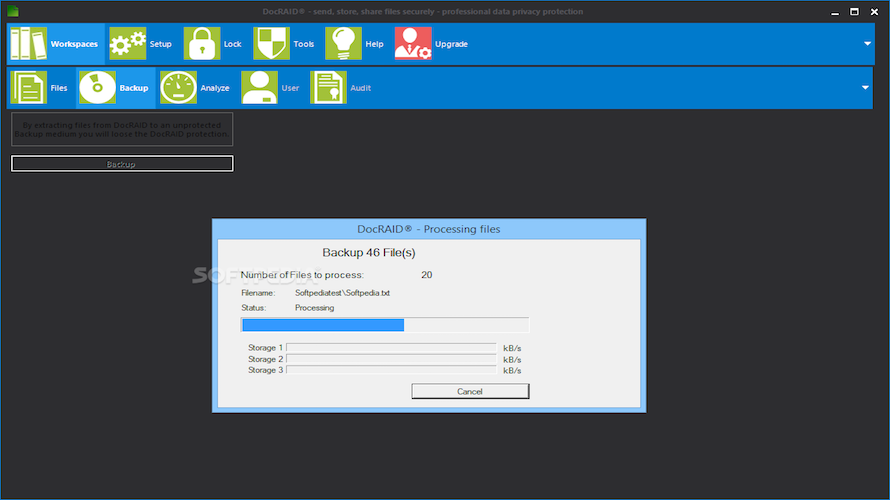Screen dimensions: 890x500
Task: Open the Workspaces books icon
Action: coord(28,44)
